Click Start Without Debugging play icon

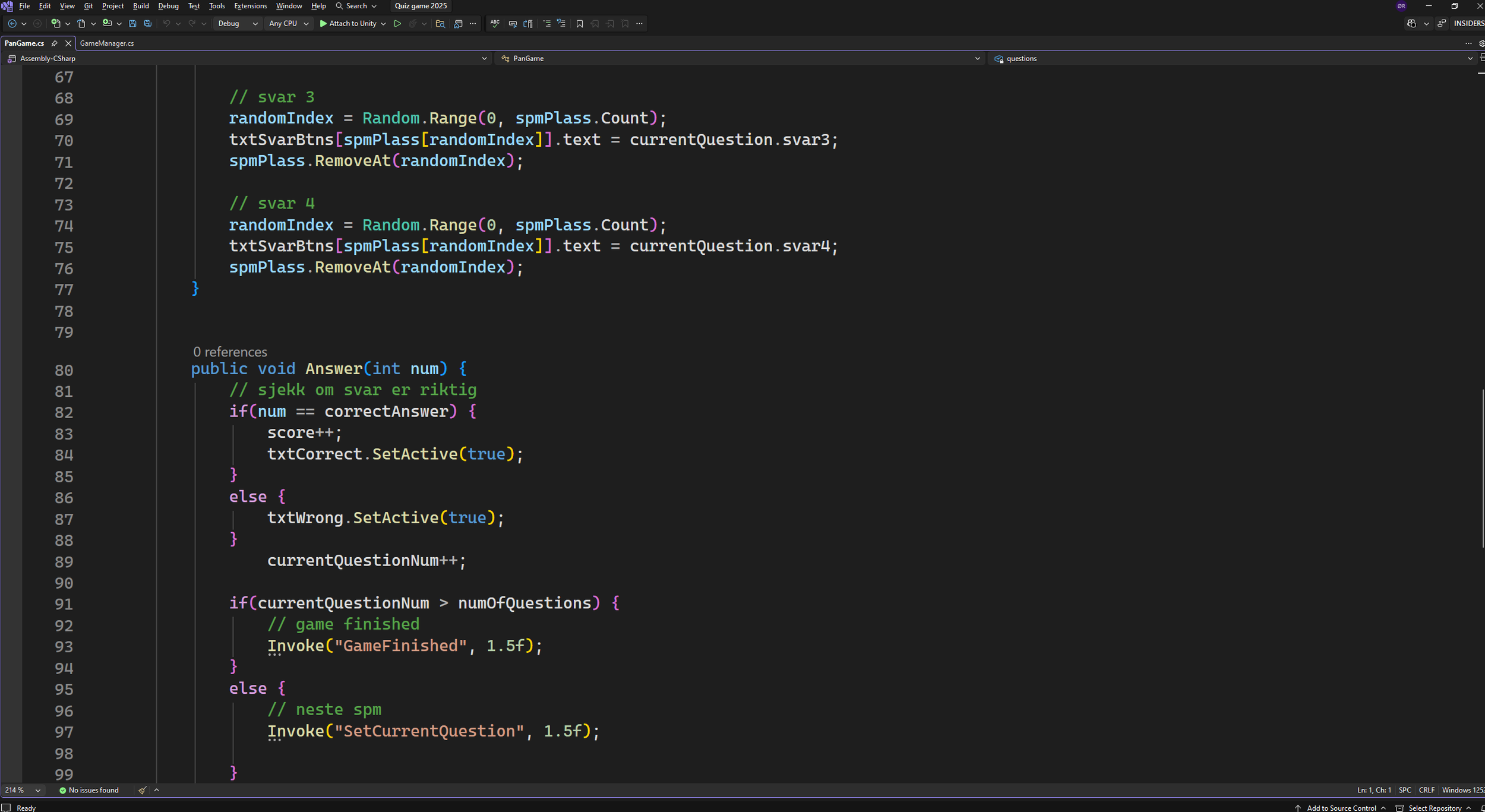[397, 24]
